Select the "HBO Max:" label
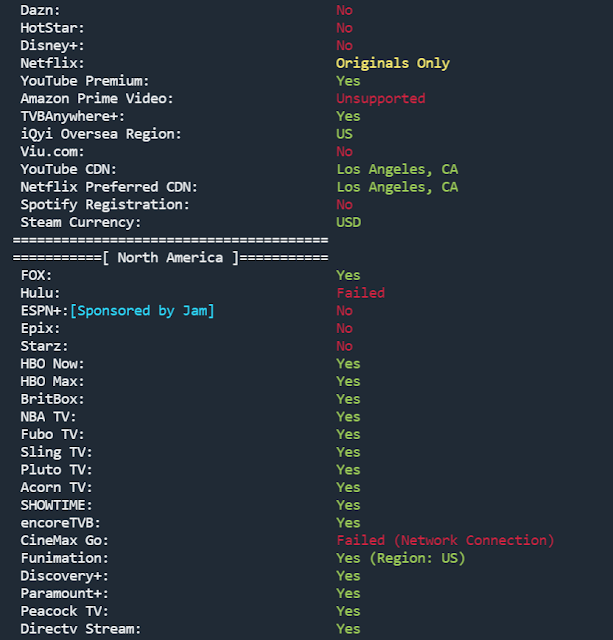Screen dimensions: 613x640 point(53,381)
